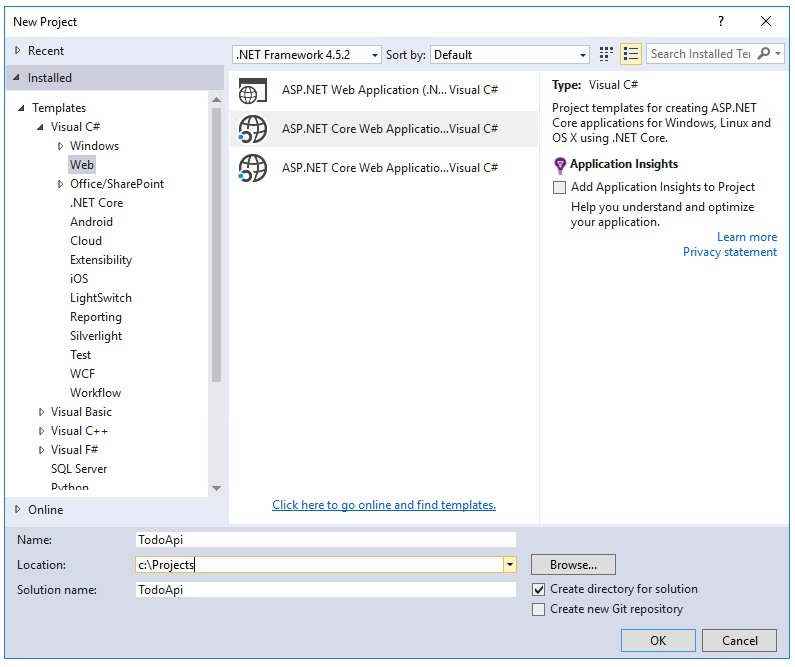Open the help question mark button
The image size is (795, 667).
coord(721,21)
